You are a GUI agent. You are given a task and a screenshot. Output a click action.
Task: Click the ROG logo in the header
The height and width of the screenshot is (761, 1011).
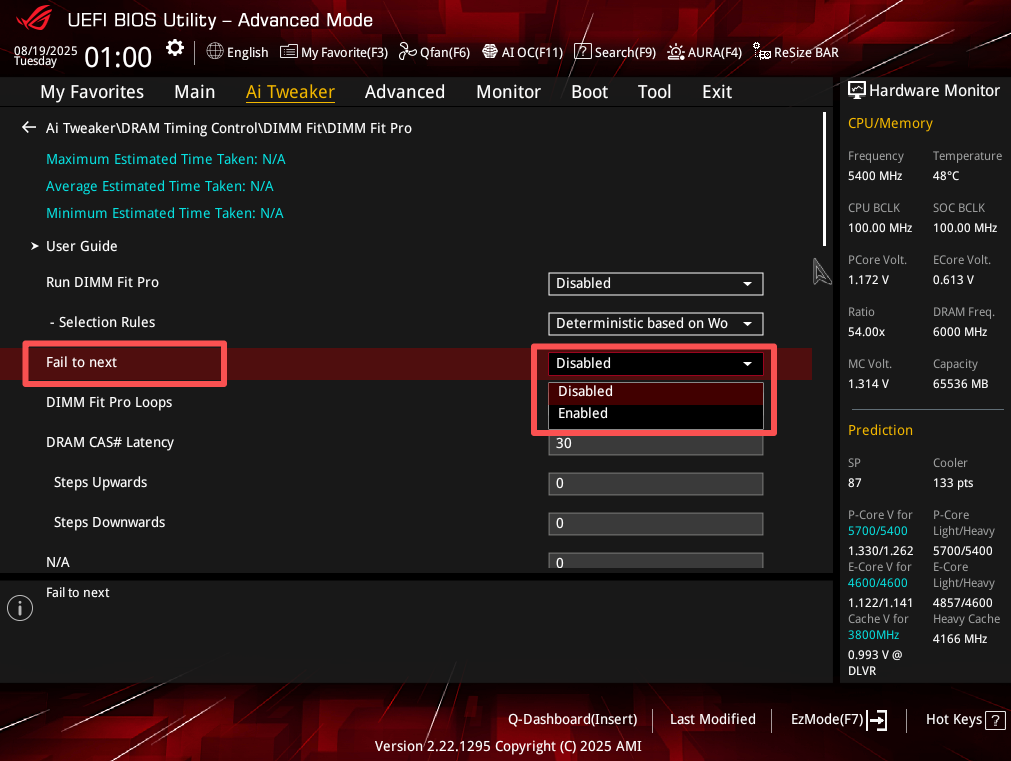[x=34, y=17]
